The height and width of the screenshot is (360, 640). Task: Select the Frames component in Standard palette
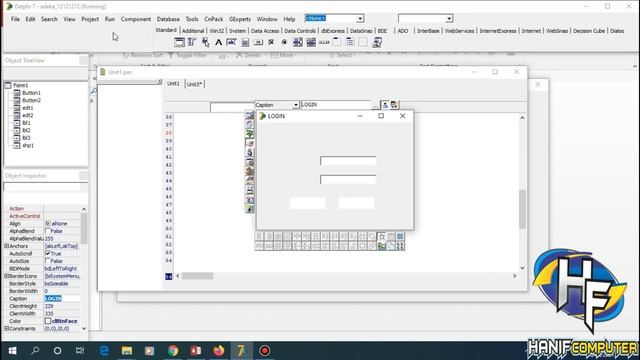pyautogui.click(x=179, y=42)
